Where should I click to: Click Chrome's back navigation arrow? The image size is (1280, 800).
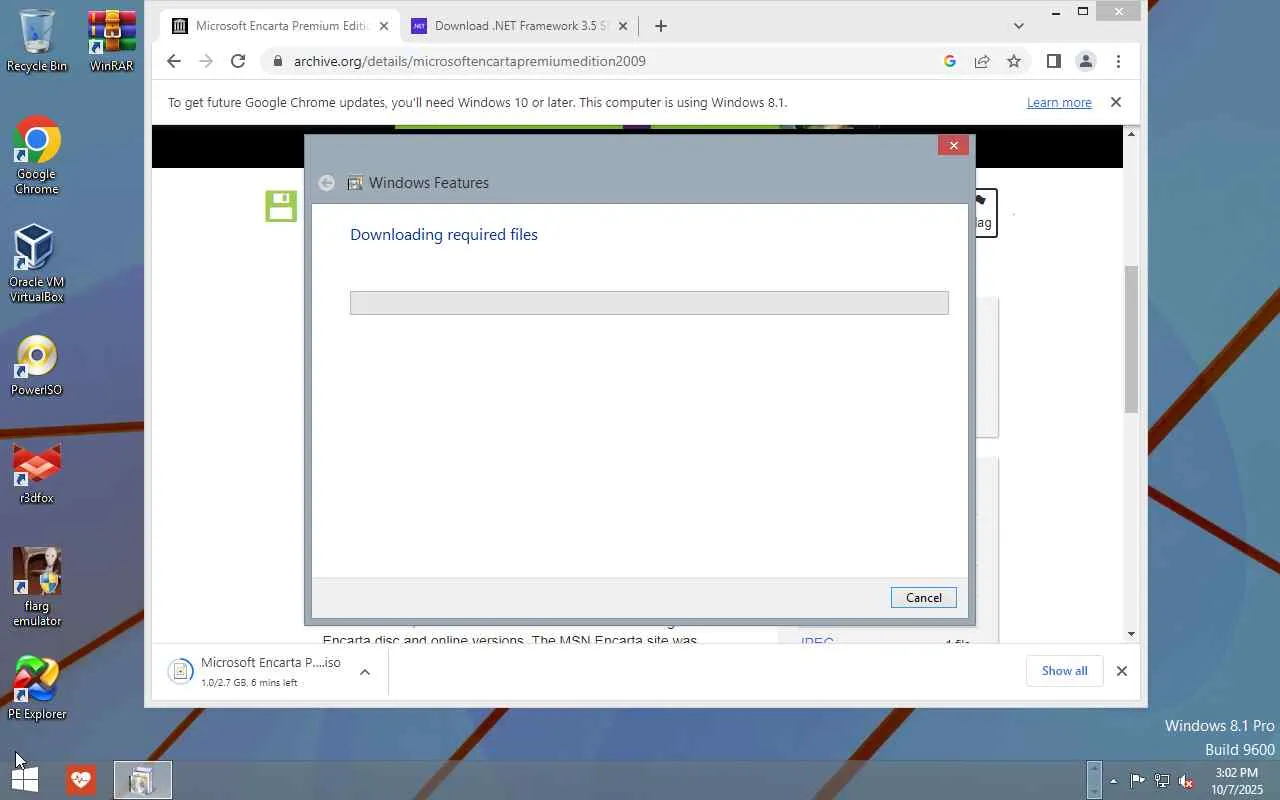point(174,61)
